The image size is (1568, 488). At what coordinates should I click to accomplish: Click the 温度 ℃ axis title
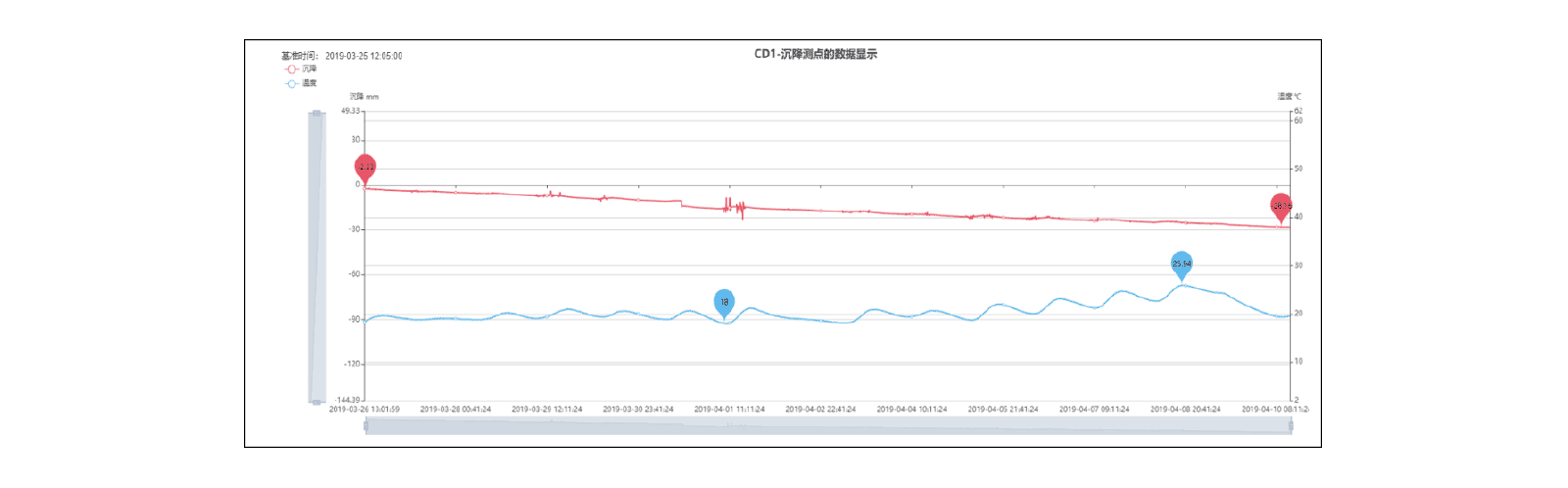click(1289, 97)
